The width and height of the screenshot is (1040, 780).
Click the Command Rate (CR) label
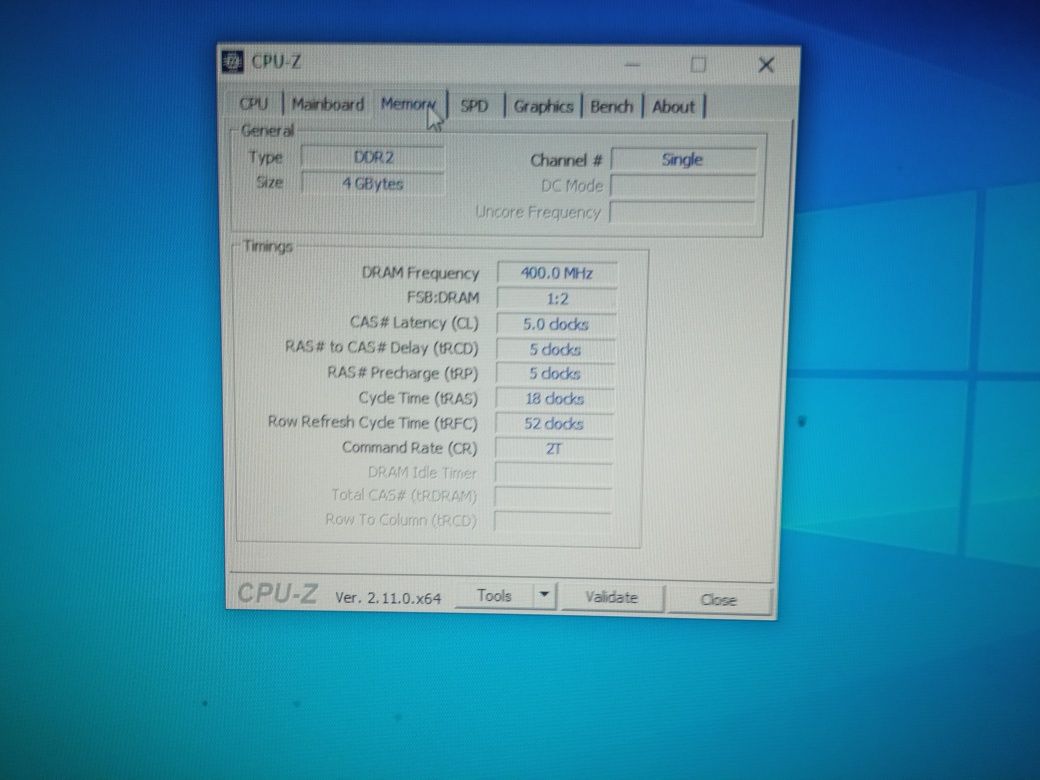point(409,448)
